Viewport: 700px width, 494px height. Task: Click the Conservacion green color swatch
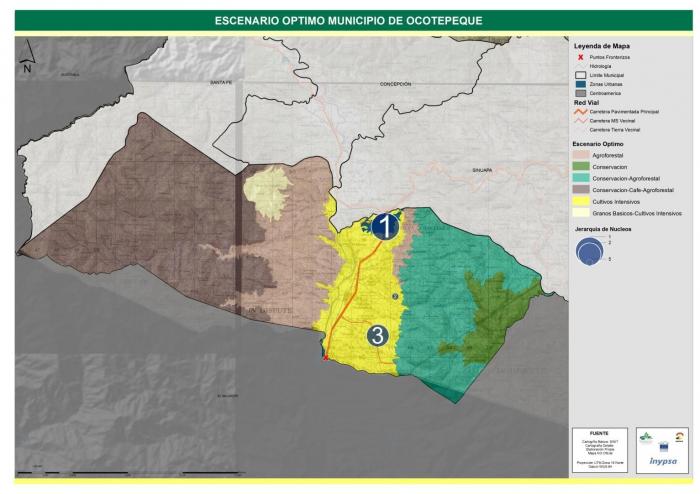coord(580,168)
